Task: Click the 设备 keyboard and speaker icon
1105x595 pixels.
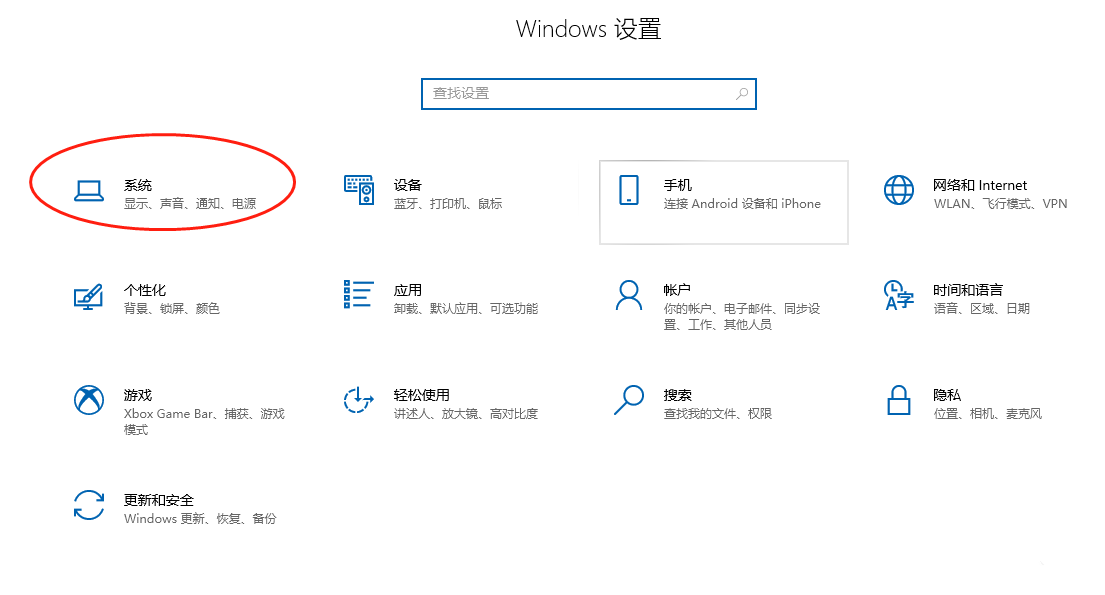Action: pos(359,190)
